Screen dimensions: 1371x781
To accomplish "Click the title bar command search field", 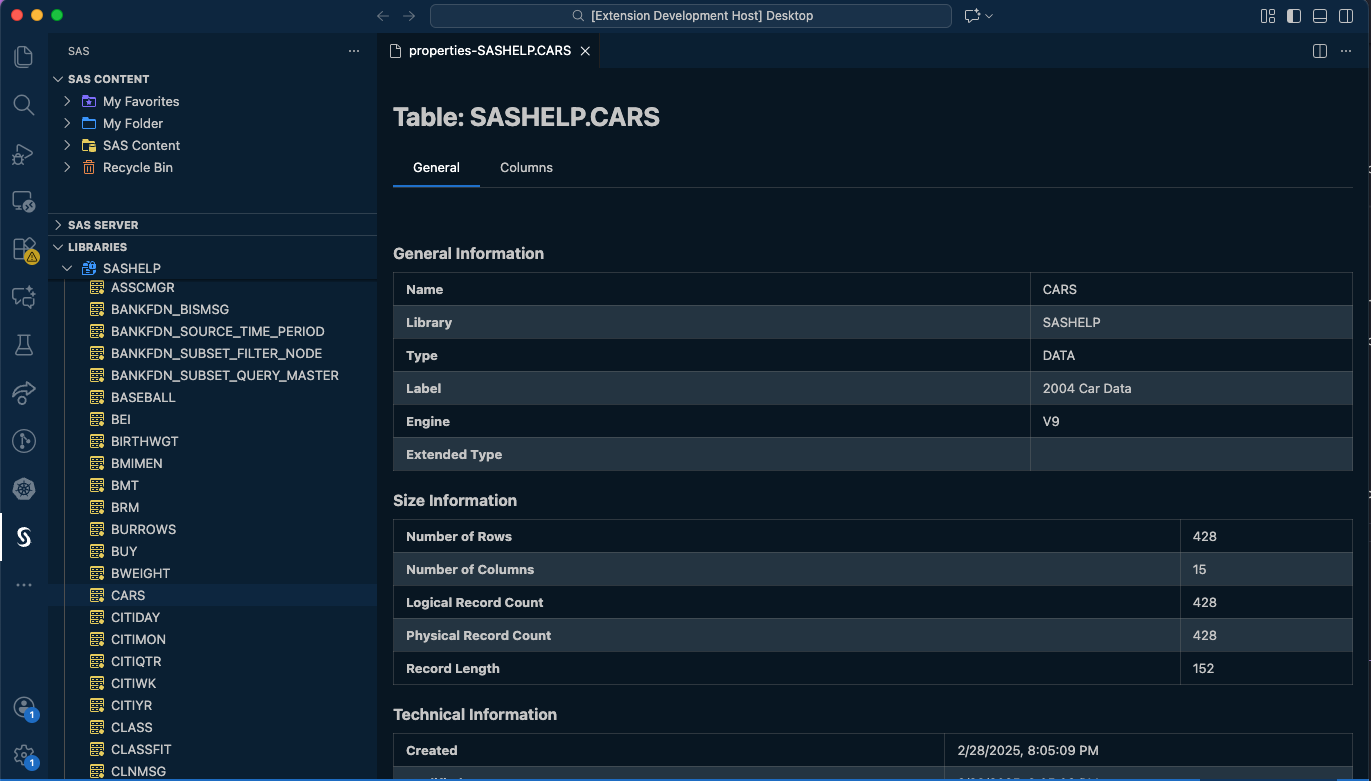I will 690,16.
